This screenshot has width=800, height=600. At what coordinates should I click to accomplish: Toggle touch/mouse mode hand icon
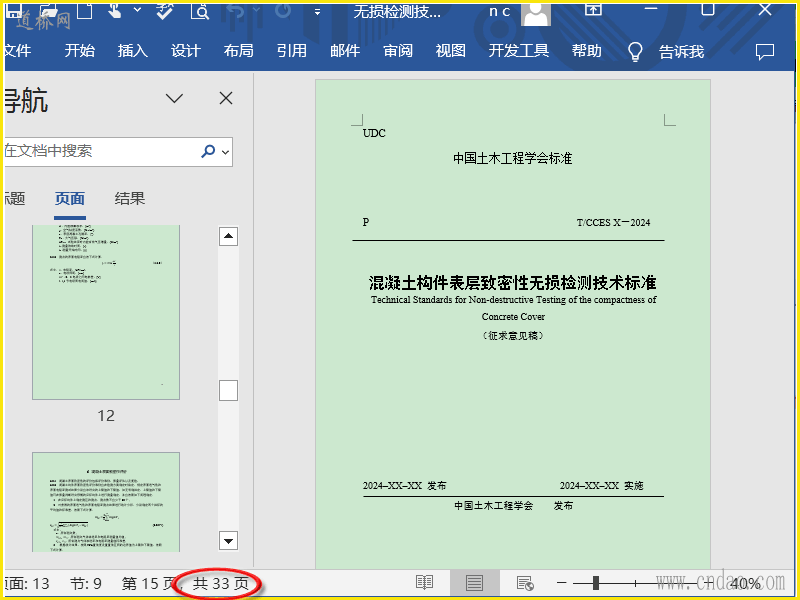[115, 10]
